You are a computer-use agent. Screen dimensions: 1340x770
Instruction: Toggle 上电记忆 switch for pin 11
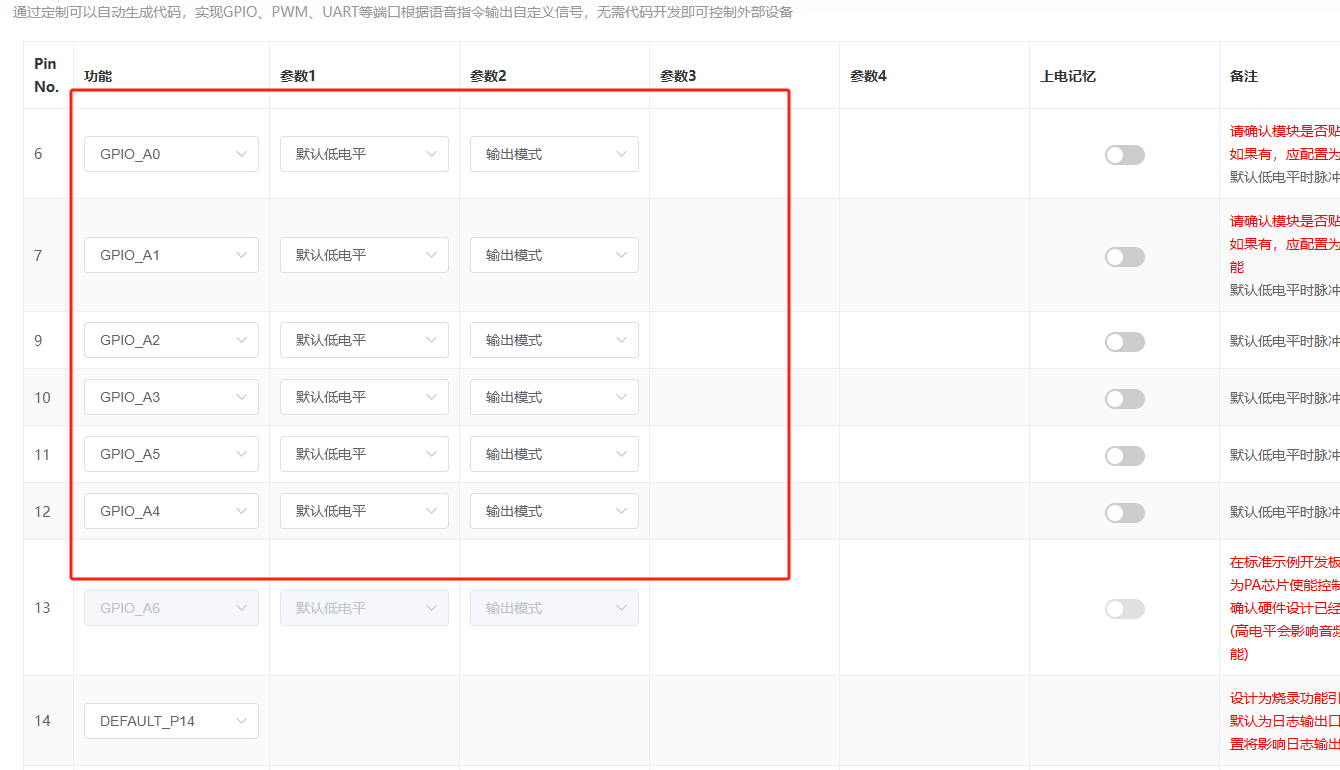1124,455
